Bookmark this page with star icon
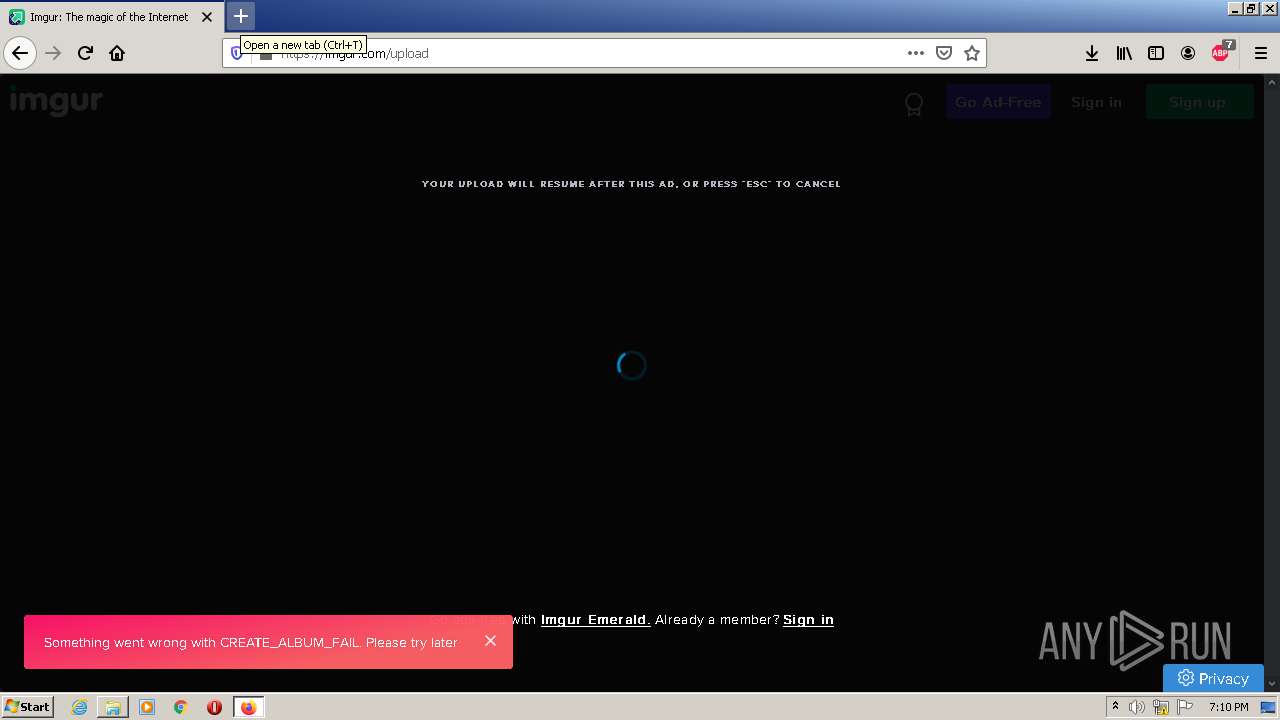Viewport: 1280px width, 720px height. [971, 53]
